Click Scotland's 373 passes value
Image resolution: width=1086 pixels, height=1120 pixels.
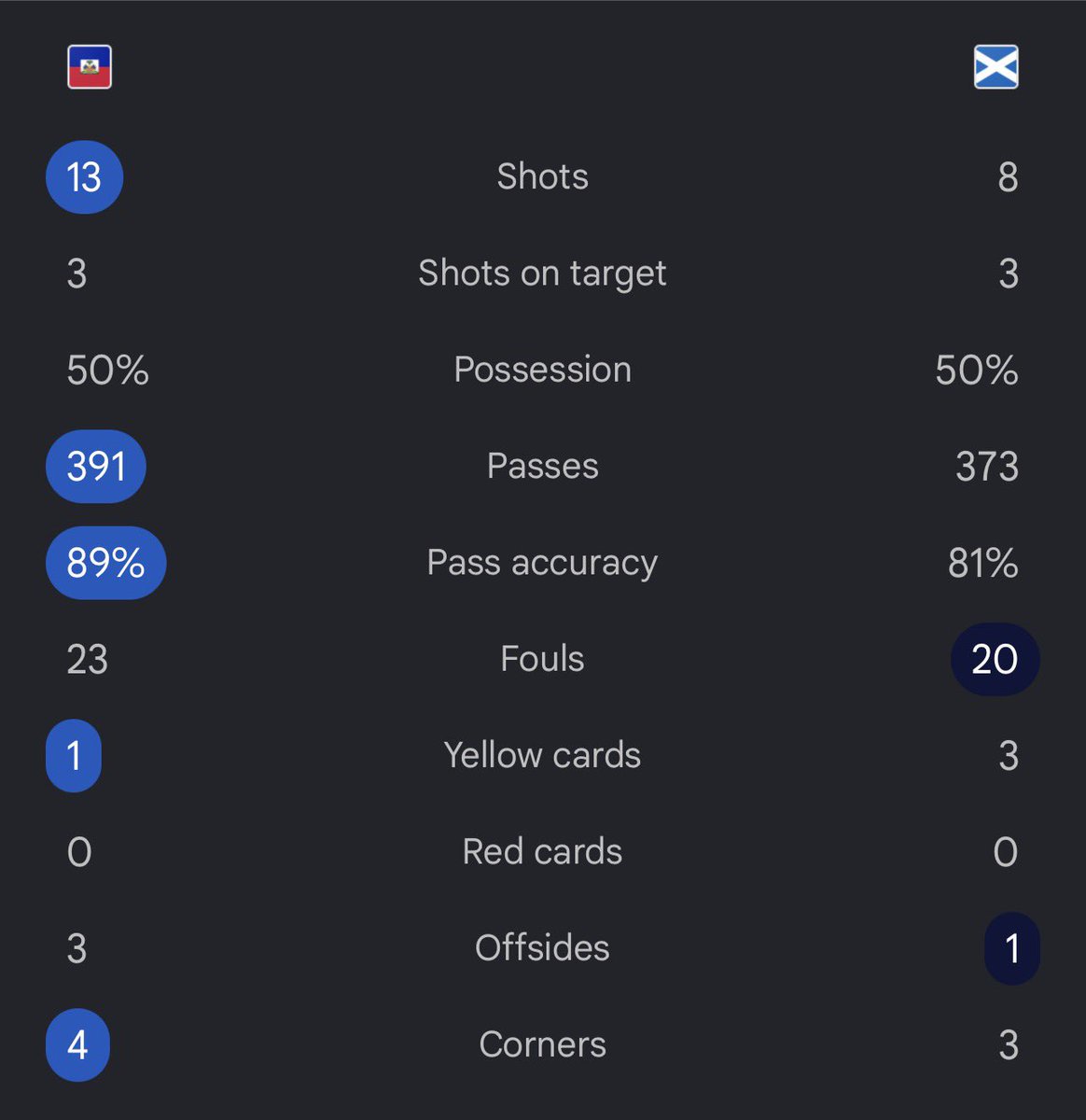coord(987,467)
